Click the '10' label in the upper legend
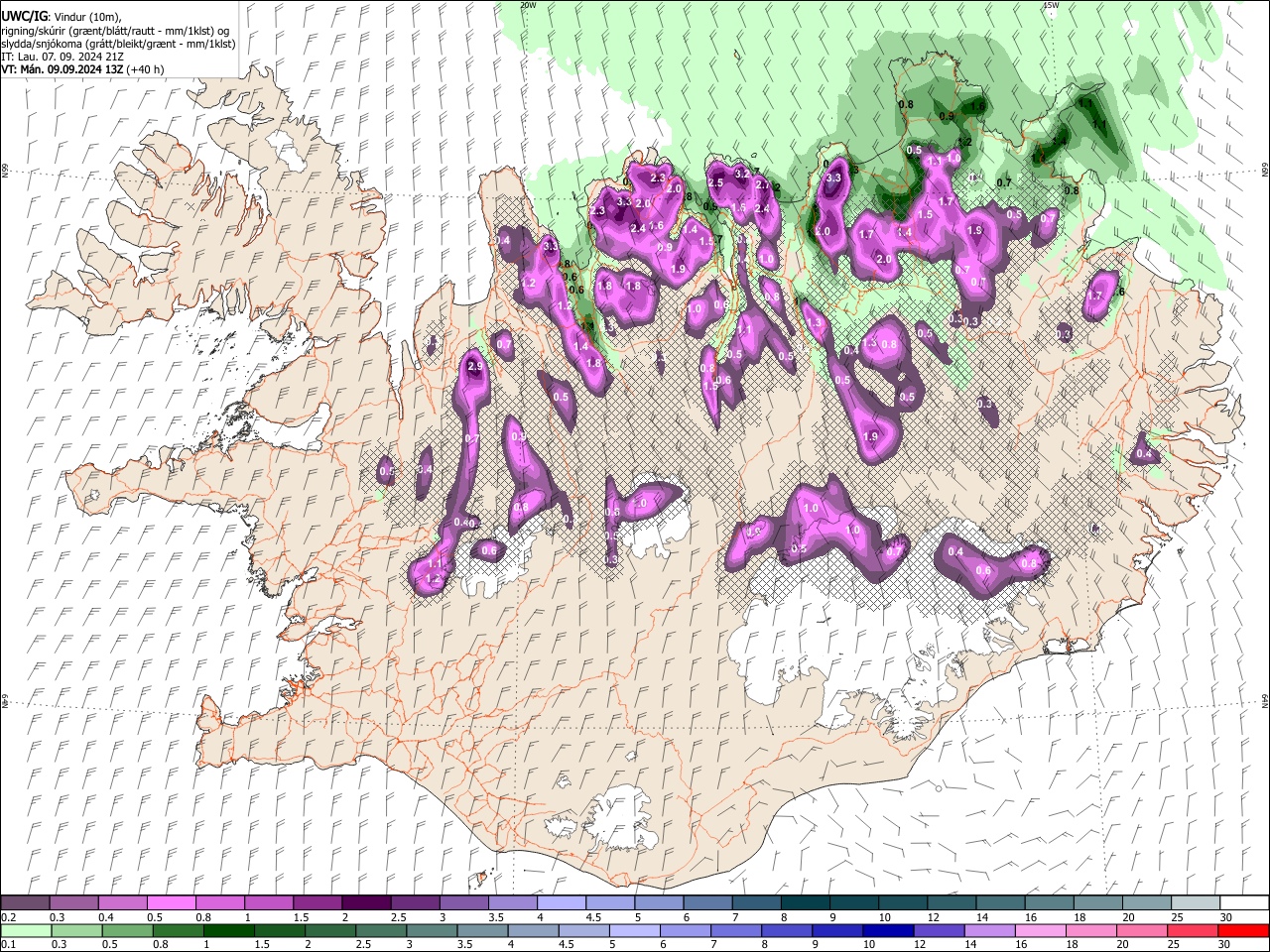Screen dimensions: 1270x952 tap(883, 917)
